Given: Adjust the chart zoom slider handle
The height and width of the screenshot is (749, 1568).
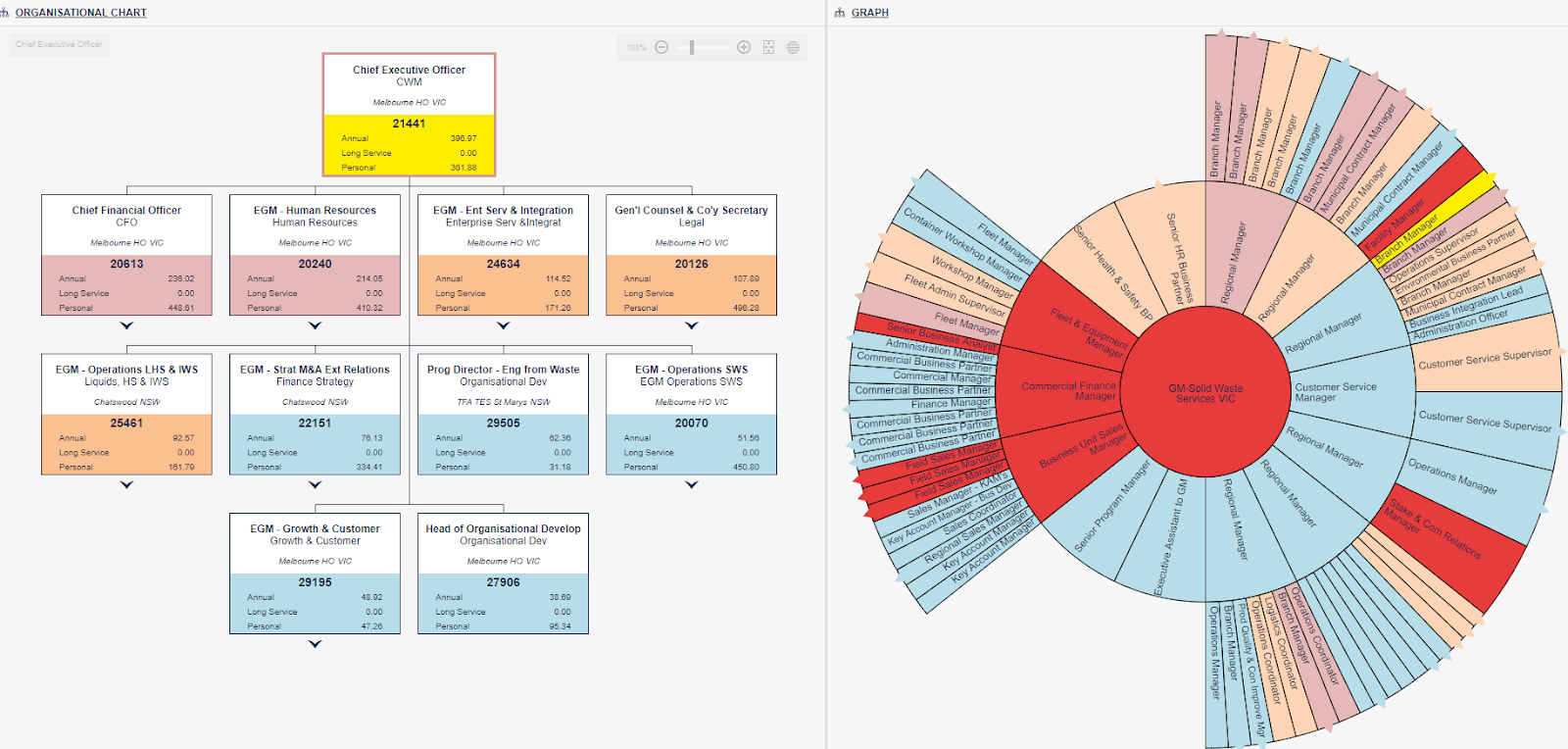Looking at the screenshot, I should [x=692, y=47].
